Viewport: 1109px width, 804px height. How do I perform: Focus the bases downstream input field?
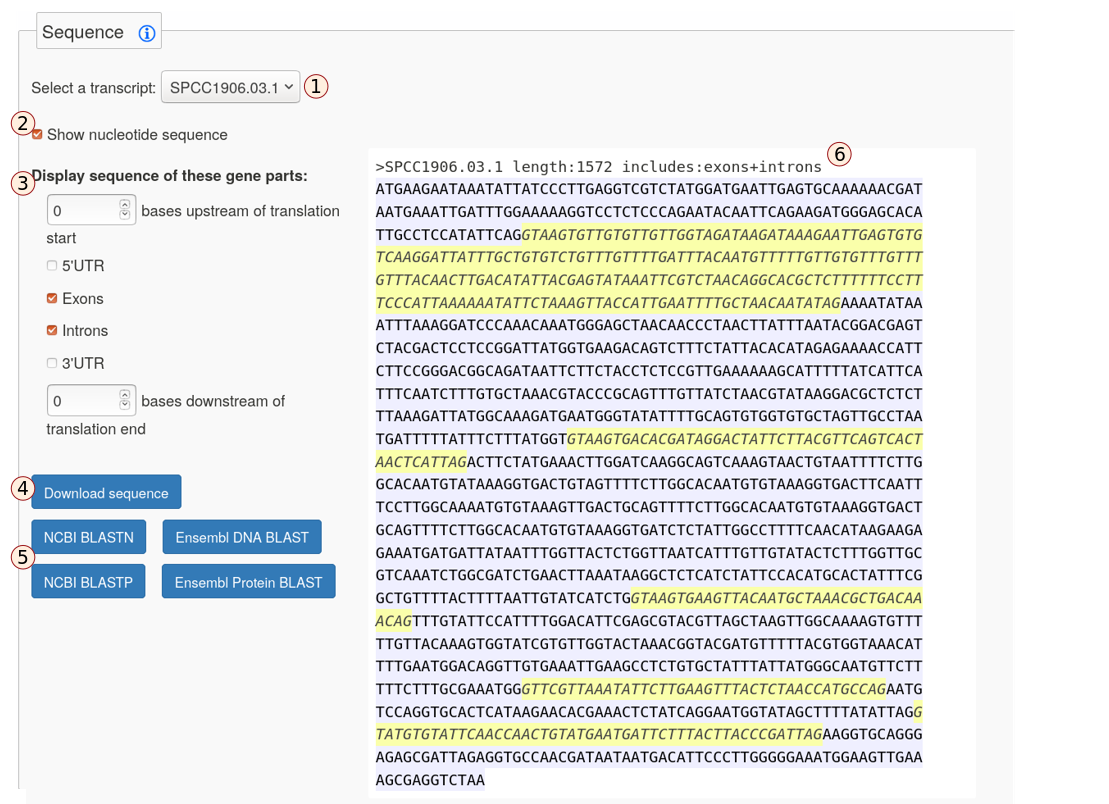[x=82, y=401]
